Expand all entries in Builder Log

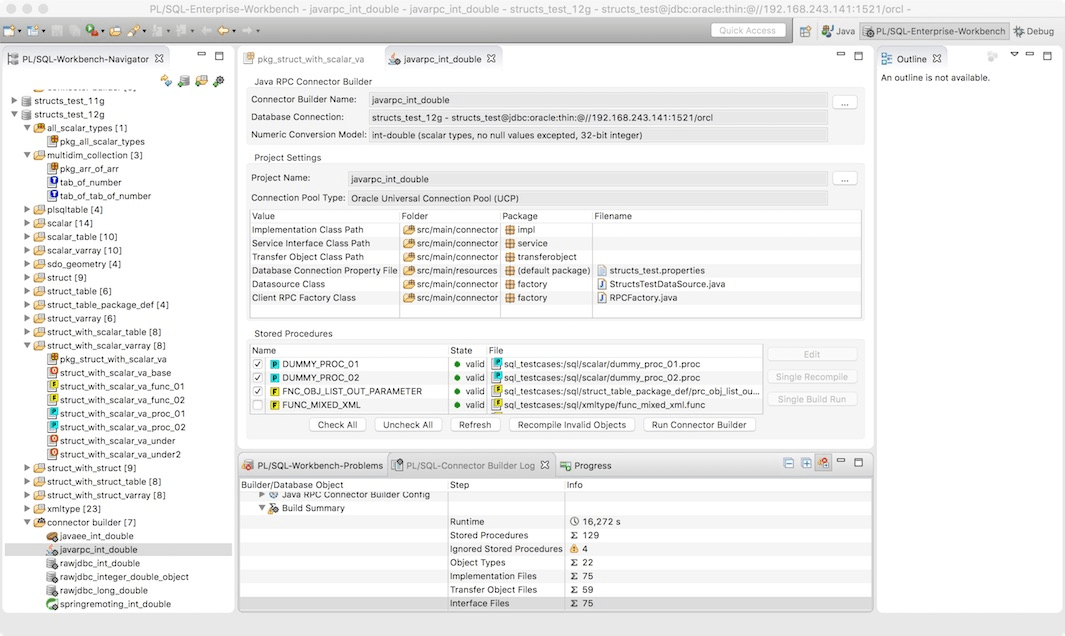806,464
